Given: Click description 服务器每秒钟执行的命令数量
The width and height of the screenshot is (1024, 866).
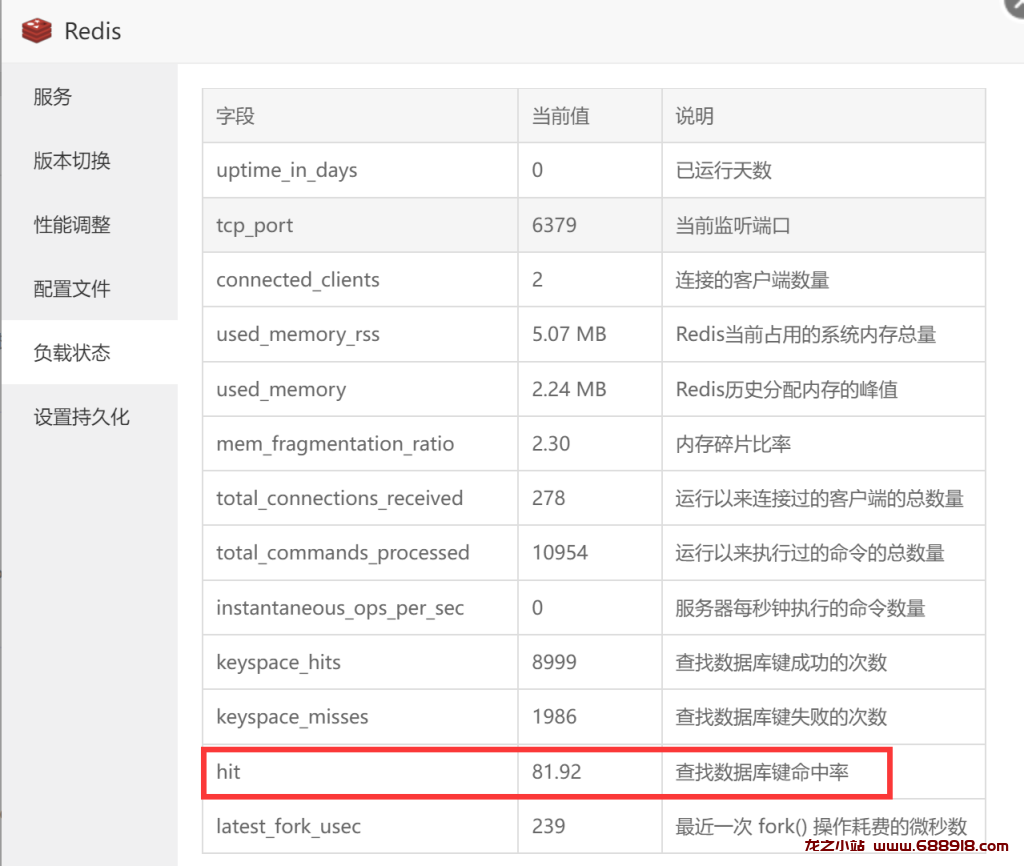Looking at the screenshot, I should click(x=800, y=608).
